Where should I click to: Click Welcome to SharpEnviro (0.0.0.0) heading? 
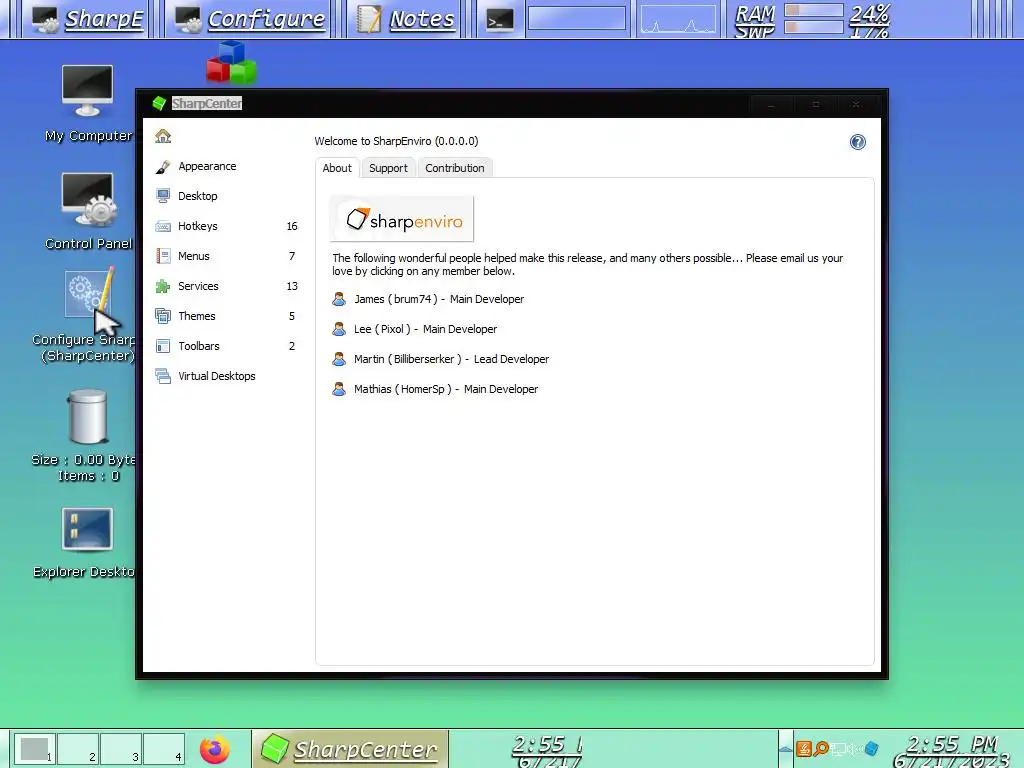(396, 141)
